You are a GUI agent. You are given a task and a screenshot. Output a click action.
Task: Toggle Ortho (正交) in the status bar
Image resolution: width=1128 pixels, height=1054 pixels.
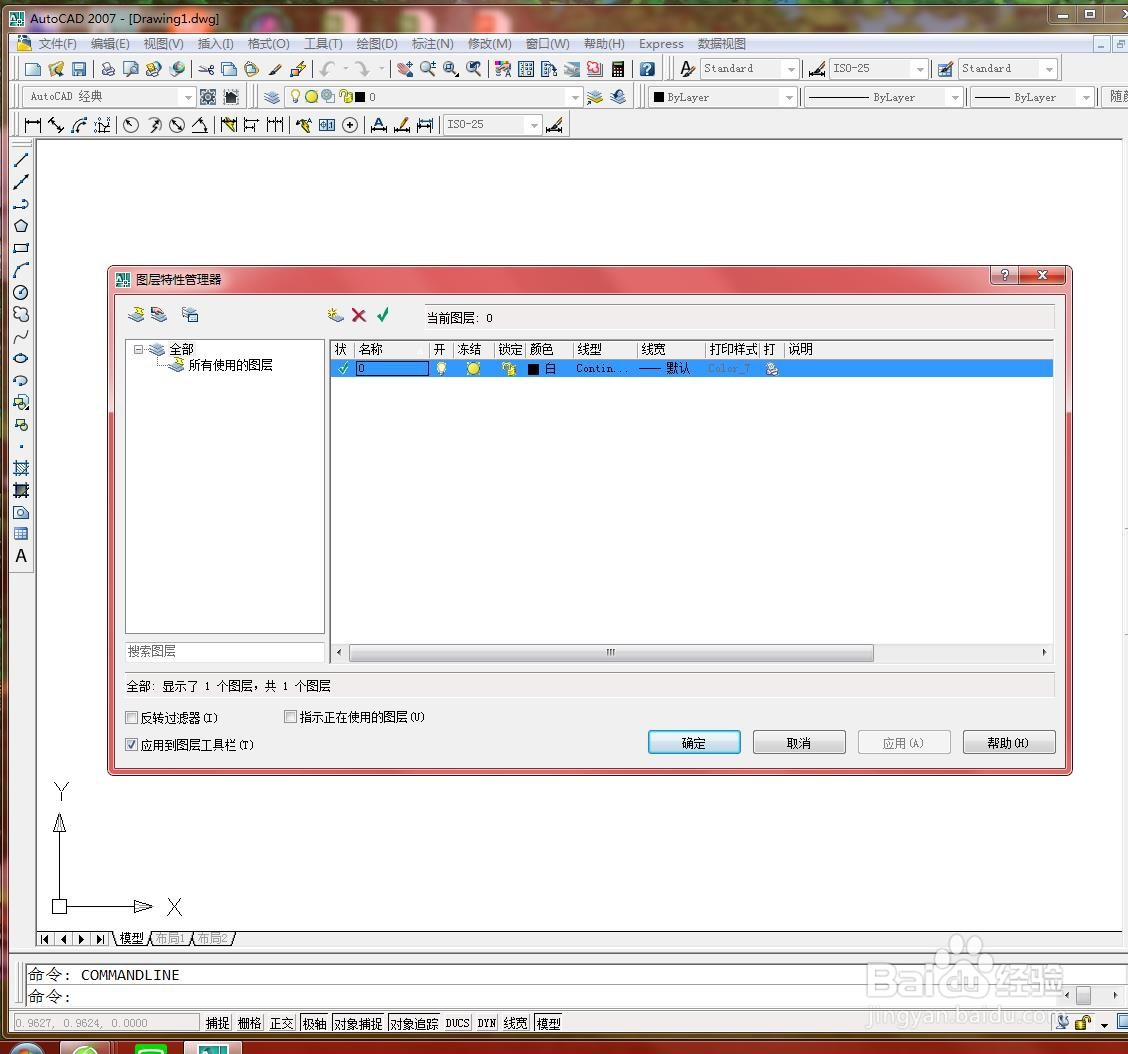pos(281,1022)
